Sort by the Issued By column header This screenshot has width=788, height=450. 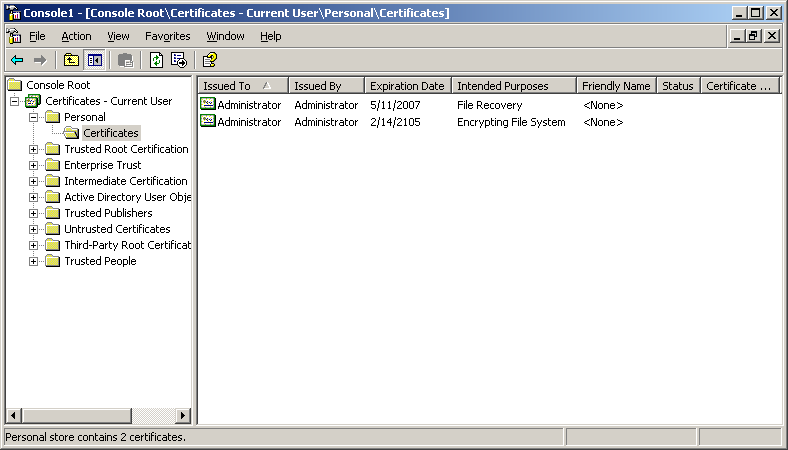pyautogui.click(x=327, y=86)
